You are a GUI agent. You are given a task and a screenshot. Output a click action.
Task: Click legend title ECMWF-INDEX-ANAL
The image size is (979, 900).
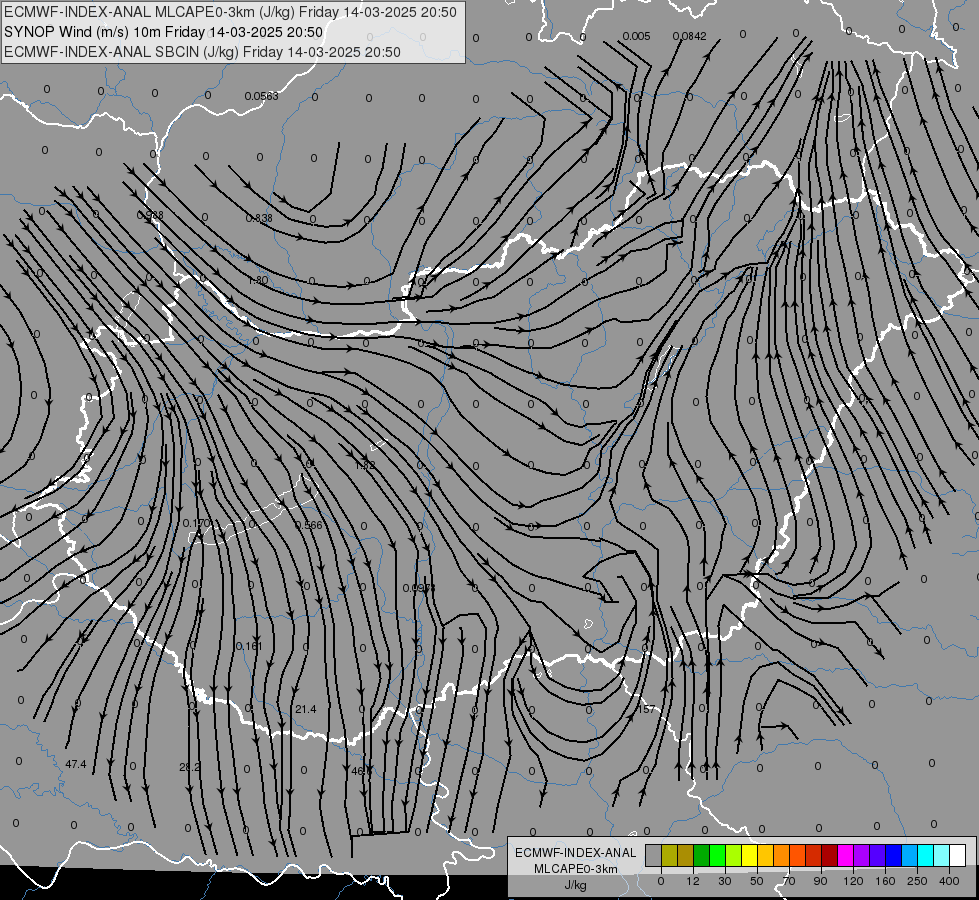point(576,853)
